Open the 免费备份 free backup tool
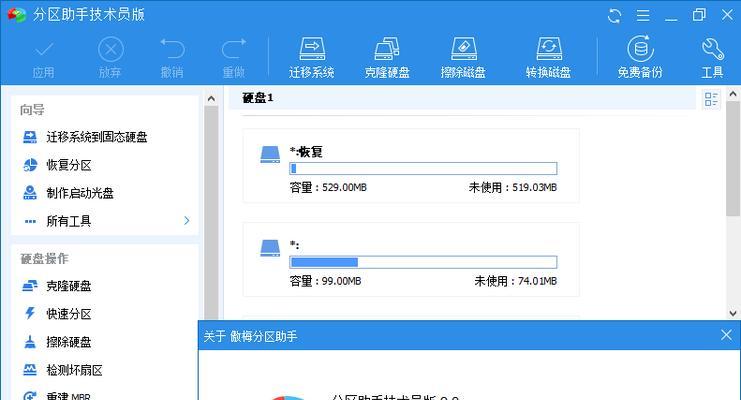The image size is (741, 400). (x=640, y=58)
